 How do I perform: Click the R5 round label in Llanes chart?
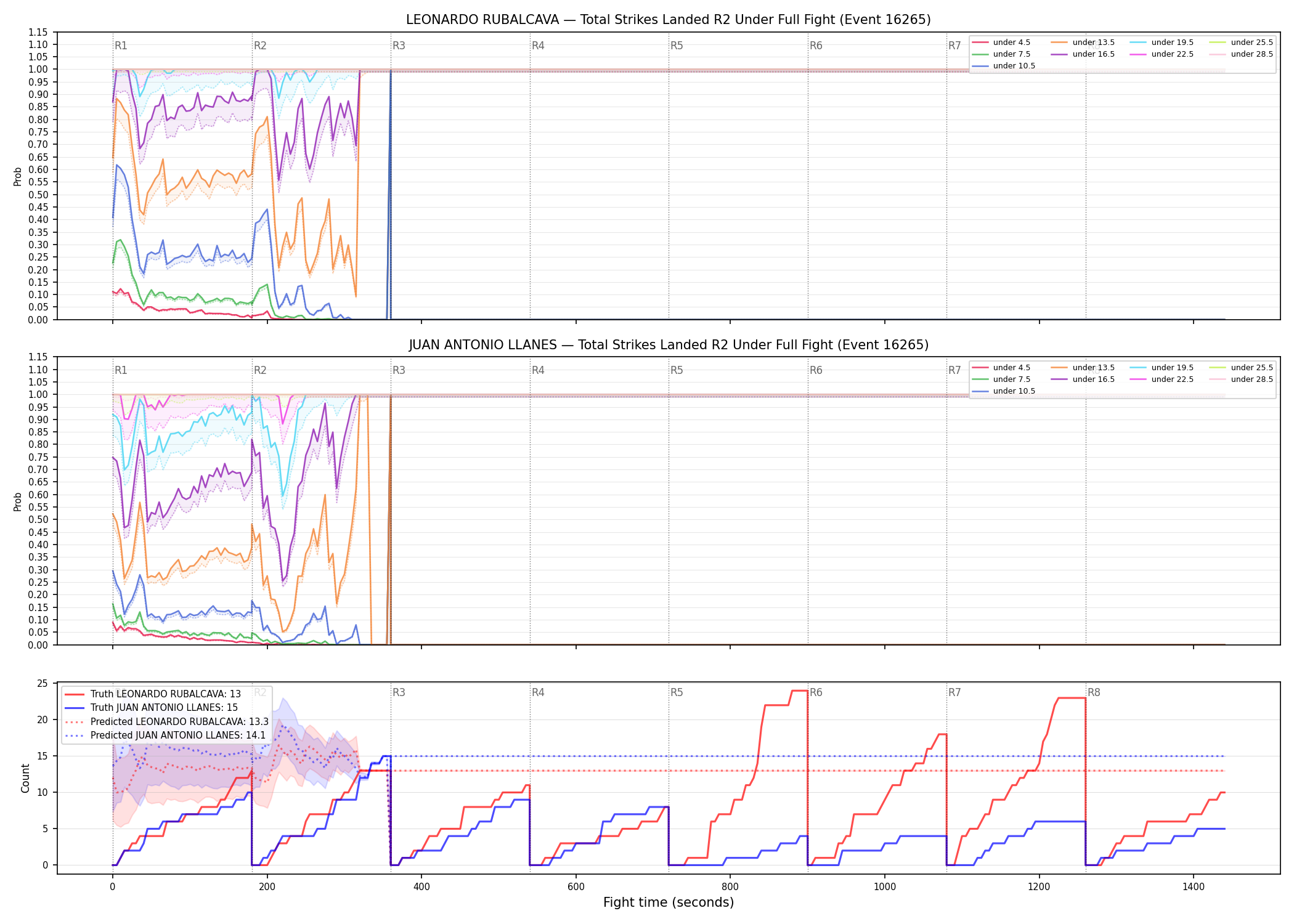point(677,370)
